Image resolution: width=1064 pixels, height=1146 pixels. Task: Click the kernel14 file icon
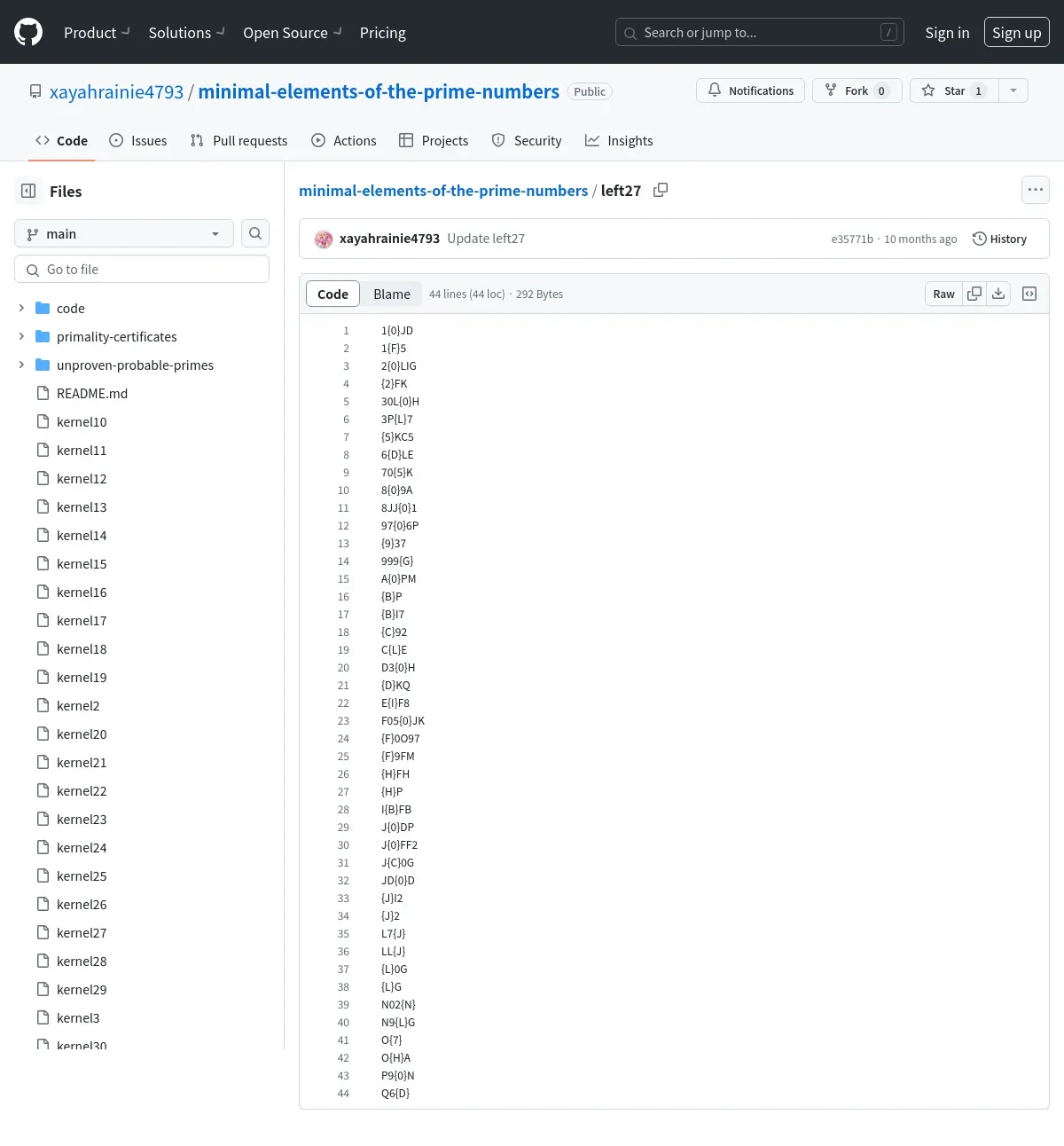click(43, 535)
